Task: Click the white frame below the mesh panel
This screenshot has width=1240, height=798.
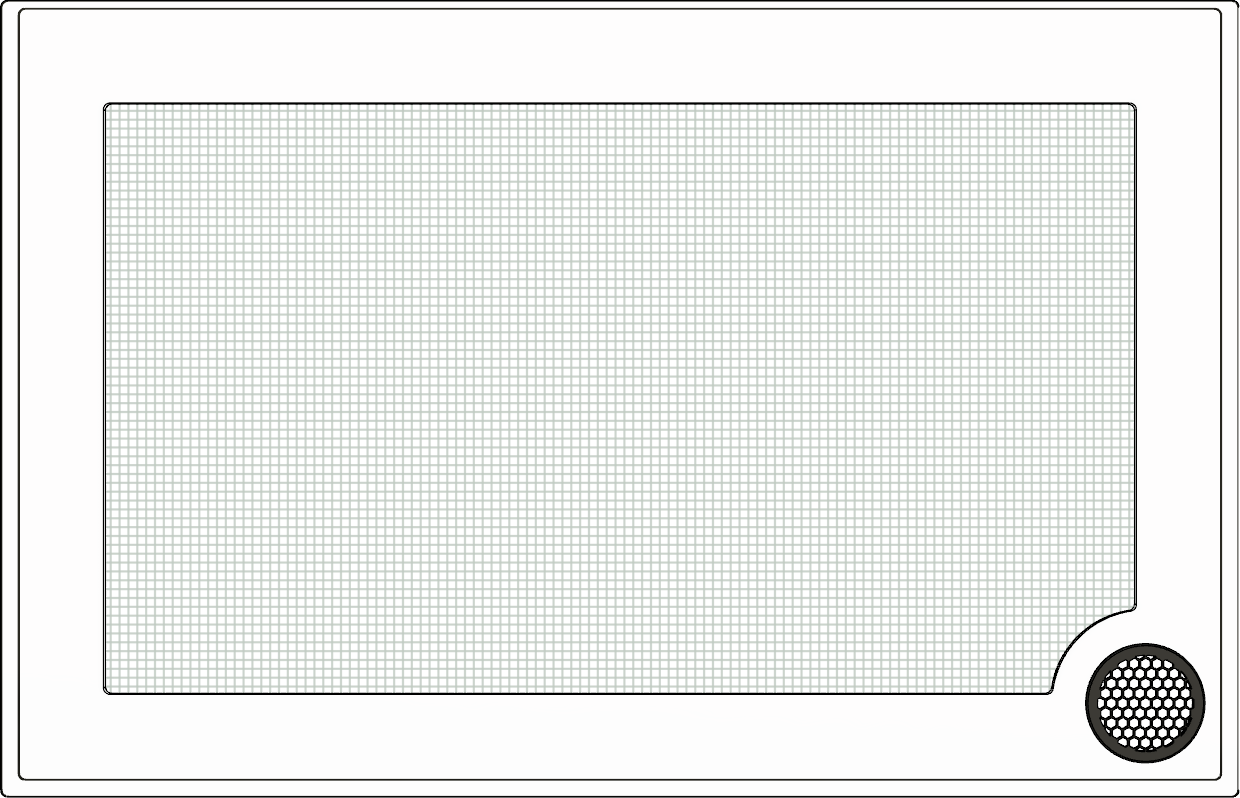Action: 580,736
